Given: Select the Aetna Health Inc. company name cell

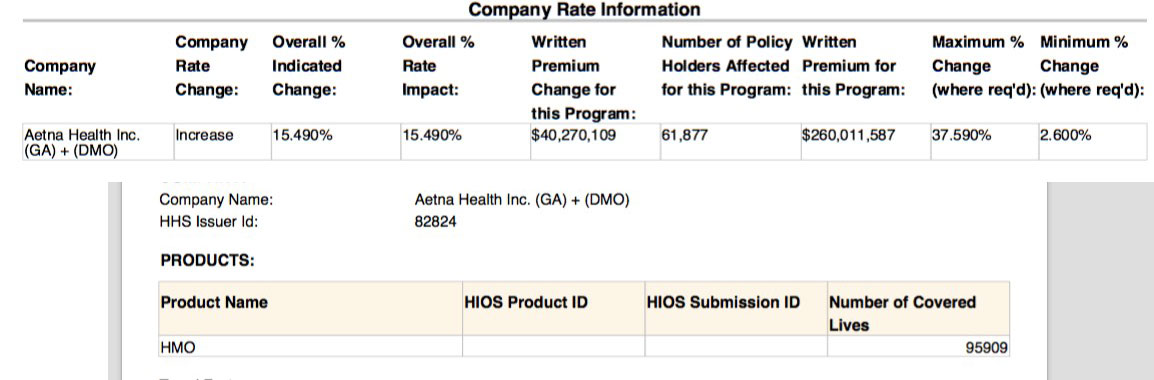Looking at the screenshot, I should click(97, 142).
